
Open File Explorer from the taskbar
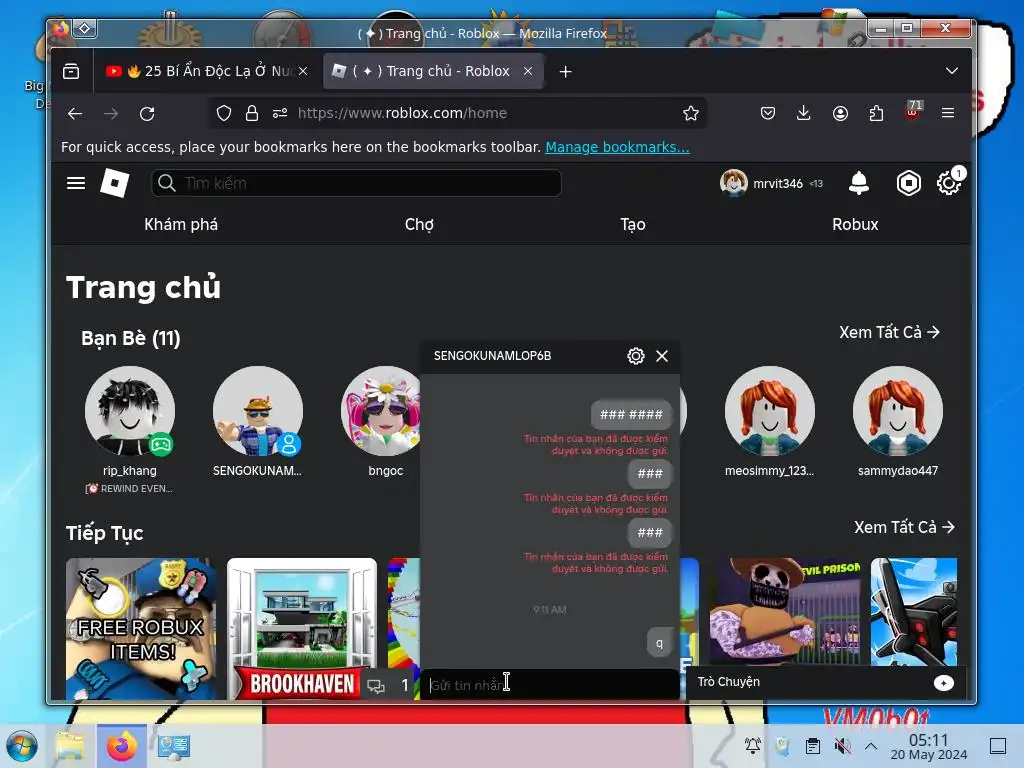point(70,746)
